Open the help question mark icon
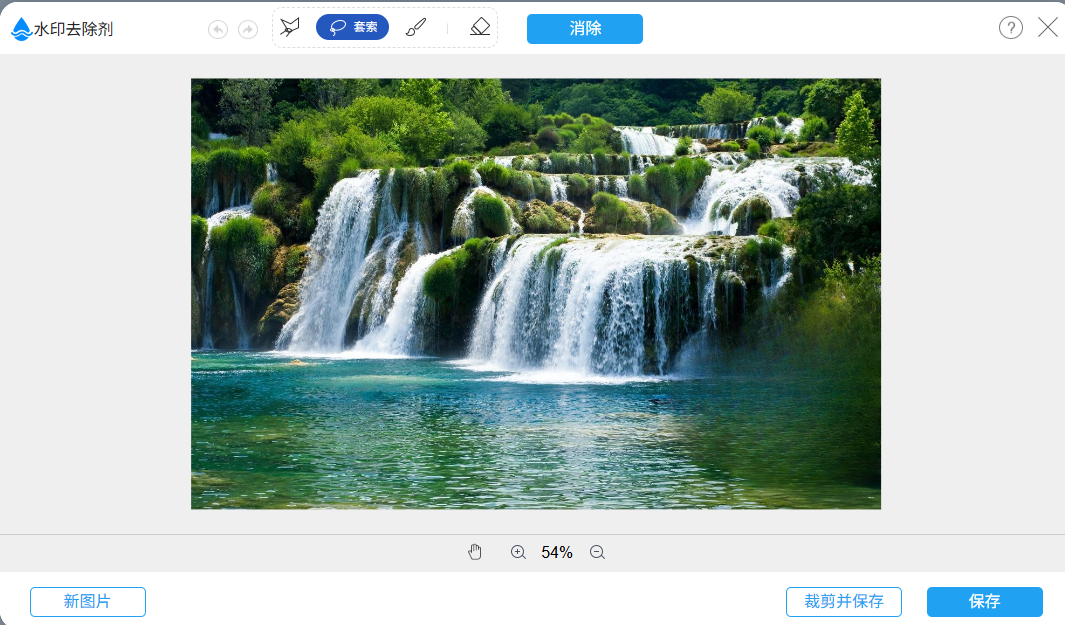The image size is (1065, 625). point(1011,28)
